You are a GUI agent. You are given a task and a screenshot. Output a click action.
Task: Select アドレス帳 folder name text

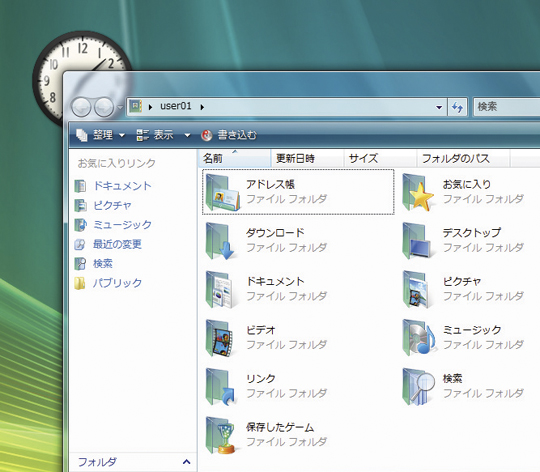point(270,185)
